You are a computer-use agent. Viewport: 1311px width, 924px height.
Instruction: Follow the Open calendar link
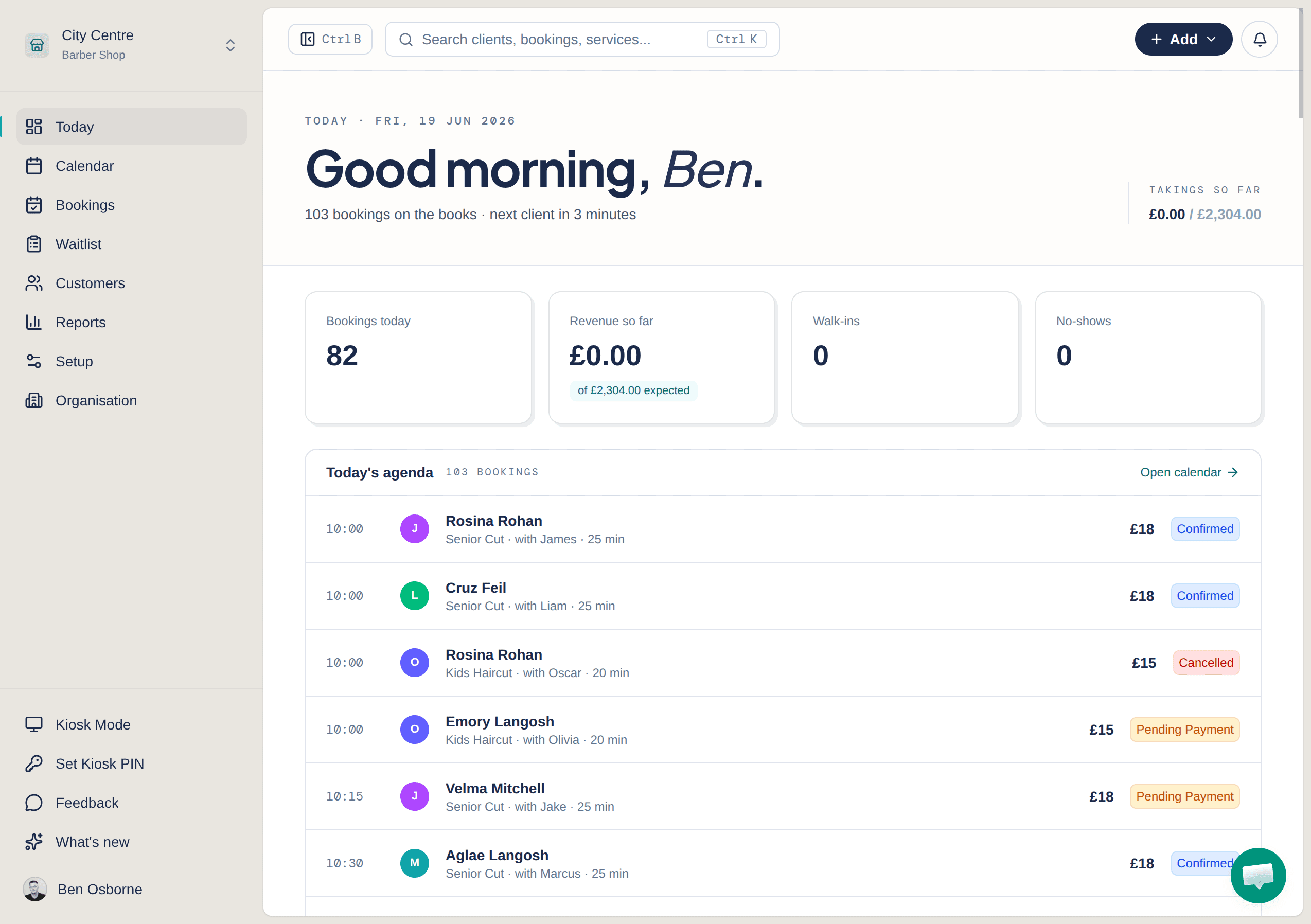point(1189,472)
